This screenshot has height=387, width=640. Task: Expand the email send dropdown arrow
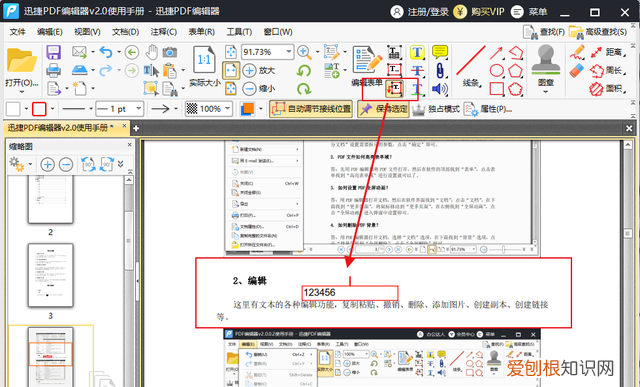93,52
